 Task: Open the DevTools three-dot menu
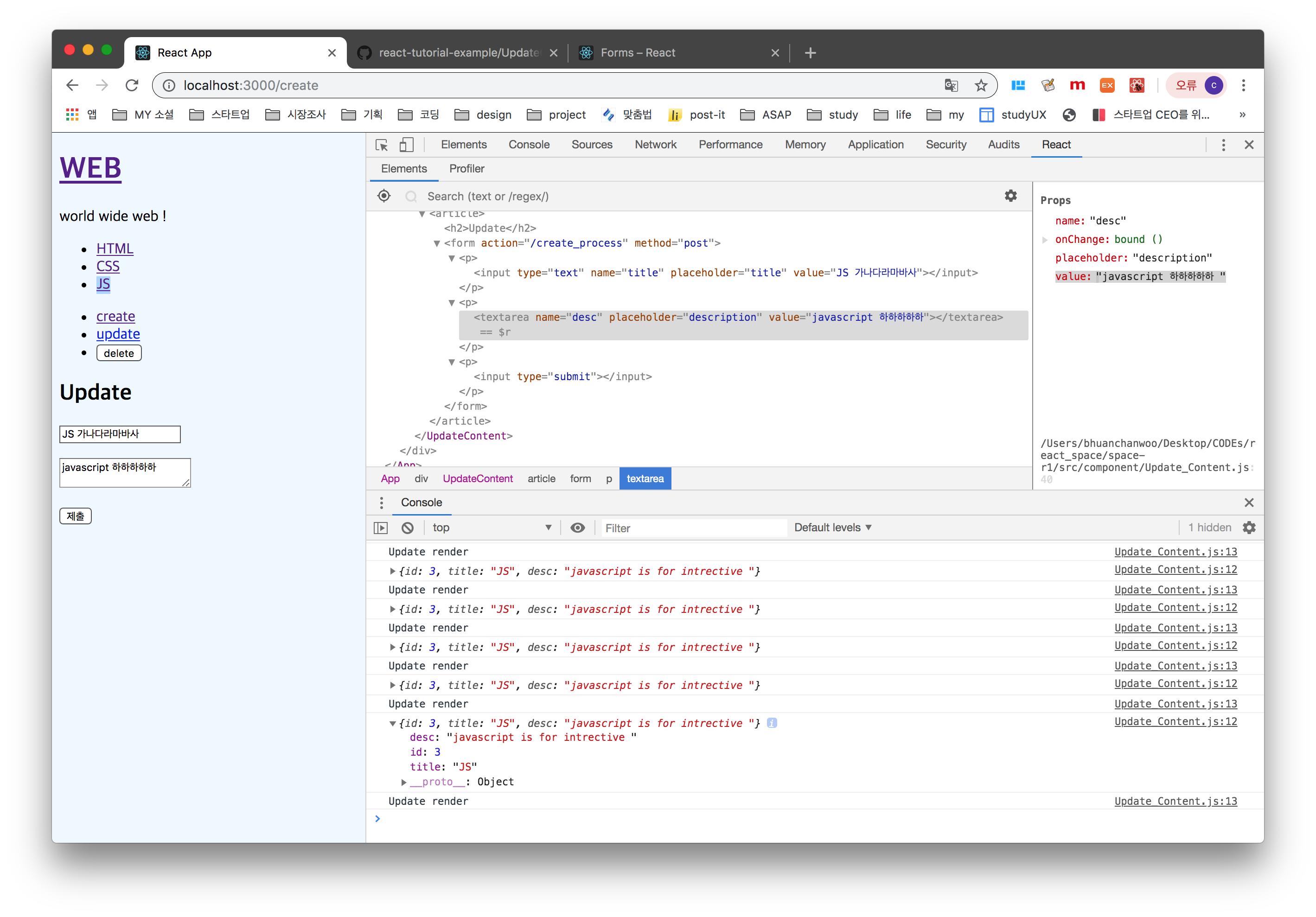(1223, 145)
